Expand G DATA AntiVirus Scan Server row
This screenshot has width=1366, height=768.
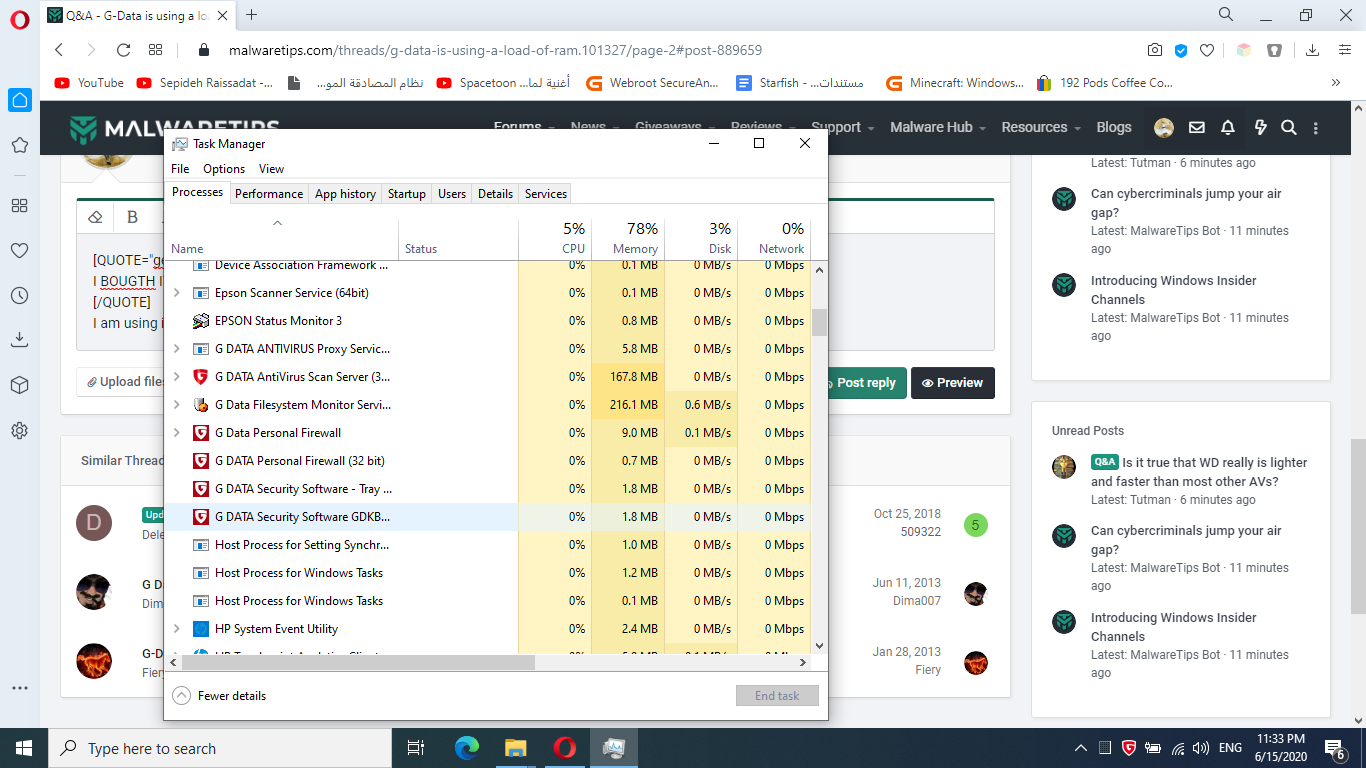click(x=177, y=377)
